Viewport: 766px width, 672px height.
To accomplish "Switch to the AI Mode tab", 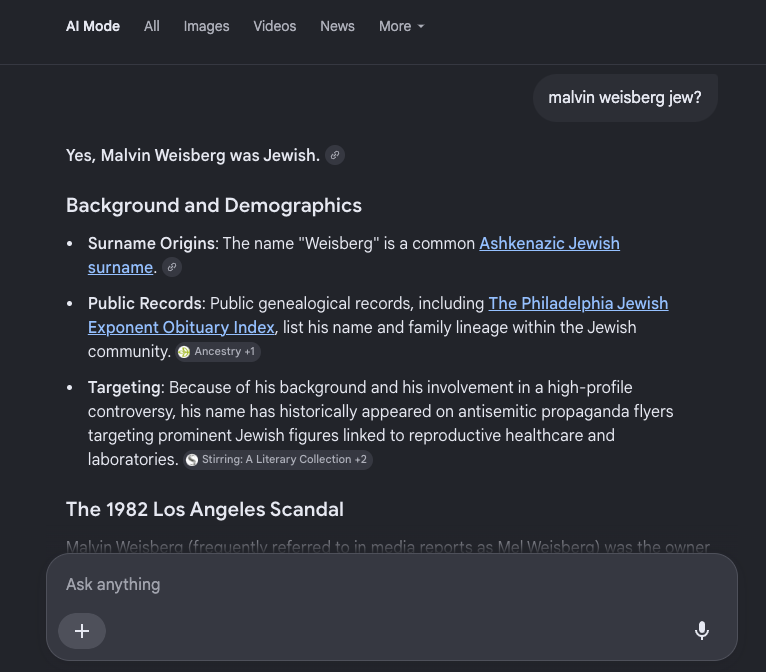I will tap(93, 26).
